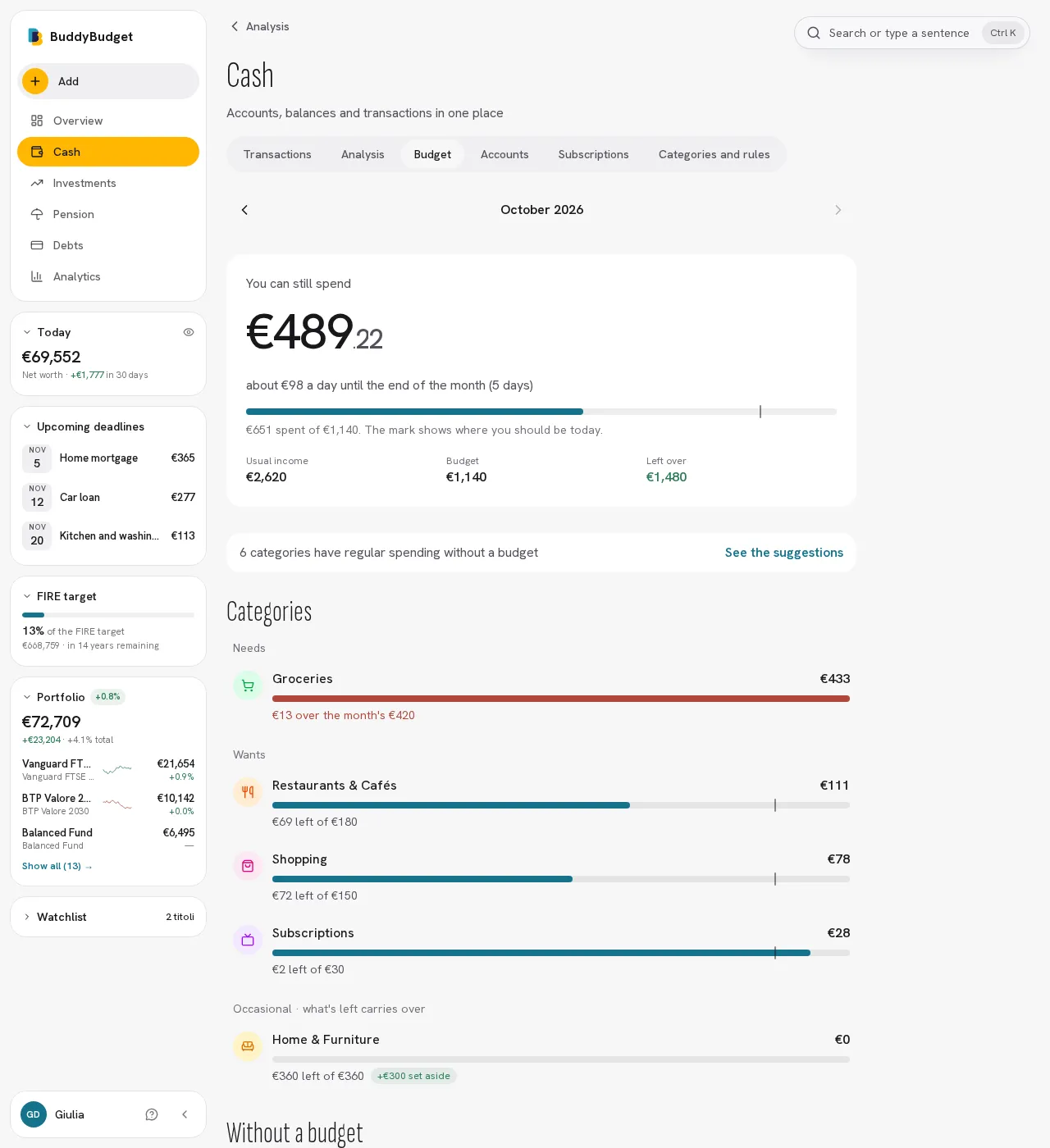
Task: Click the Restaurants & Cafés fork icon
Action: pyautogui.click(x=248, y=792)
